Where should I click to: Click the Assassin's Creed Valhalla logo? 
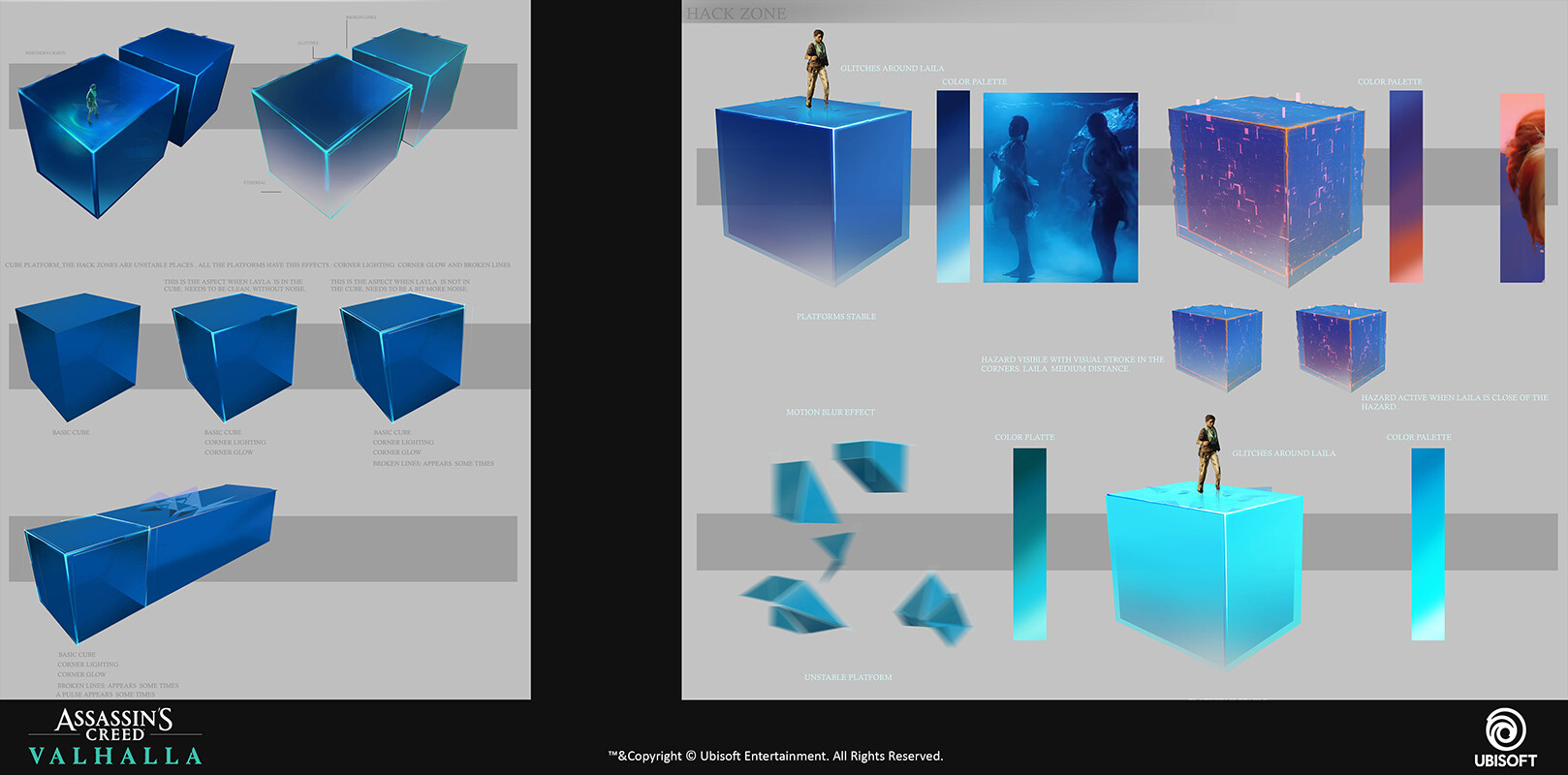(115, 737)
